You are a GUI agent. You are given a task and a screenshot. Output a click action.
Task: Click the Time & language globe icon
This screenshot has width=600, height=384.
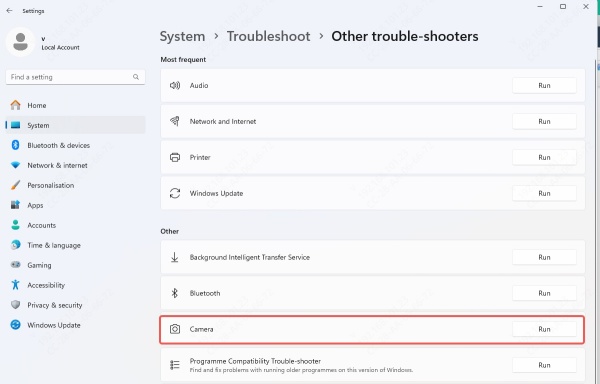15,245
